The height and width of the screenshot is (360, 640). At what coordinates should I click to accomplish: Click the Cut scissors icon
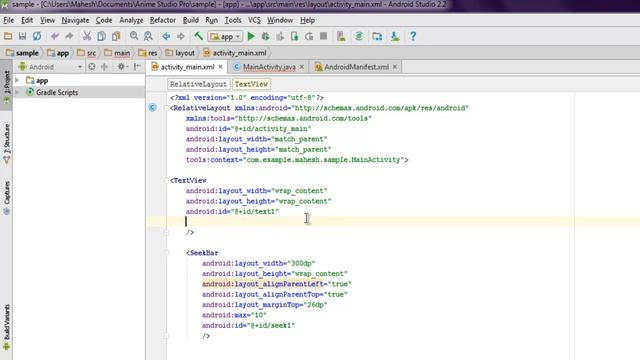coord(87,36)
